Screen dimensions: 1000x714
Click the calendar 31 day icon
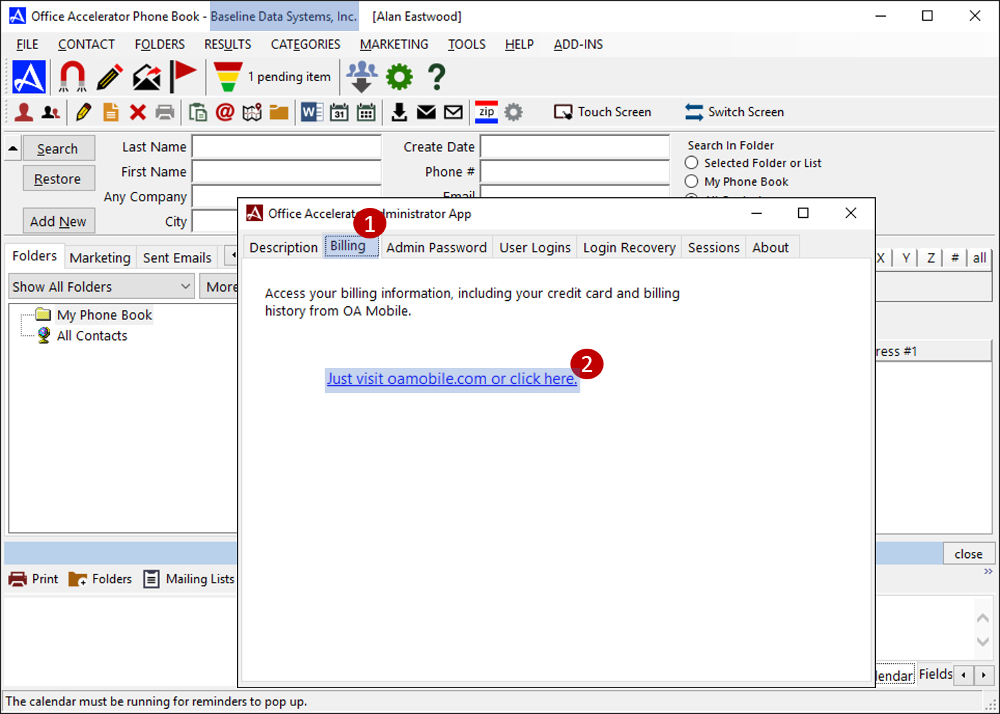[x=339, y=112]
